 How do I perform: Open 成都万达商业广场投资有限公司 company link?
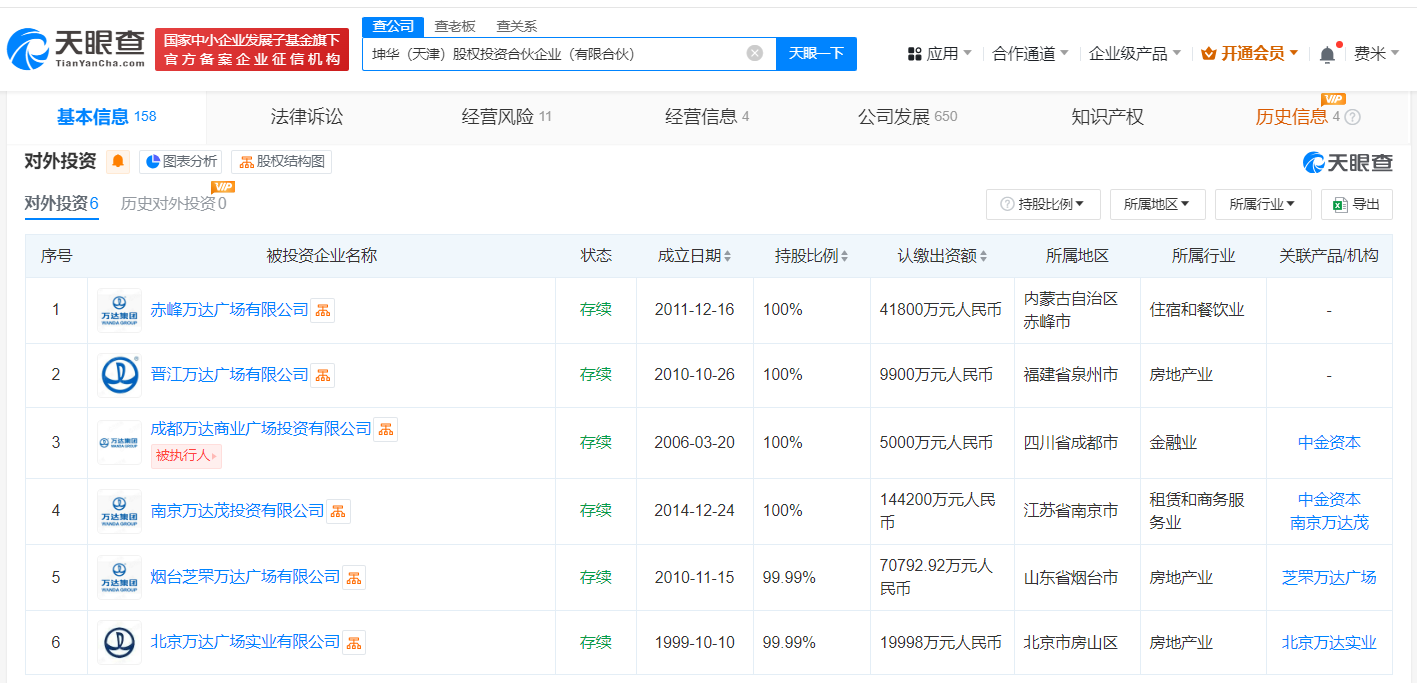[x=261, y=429]
